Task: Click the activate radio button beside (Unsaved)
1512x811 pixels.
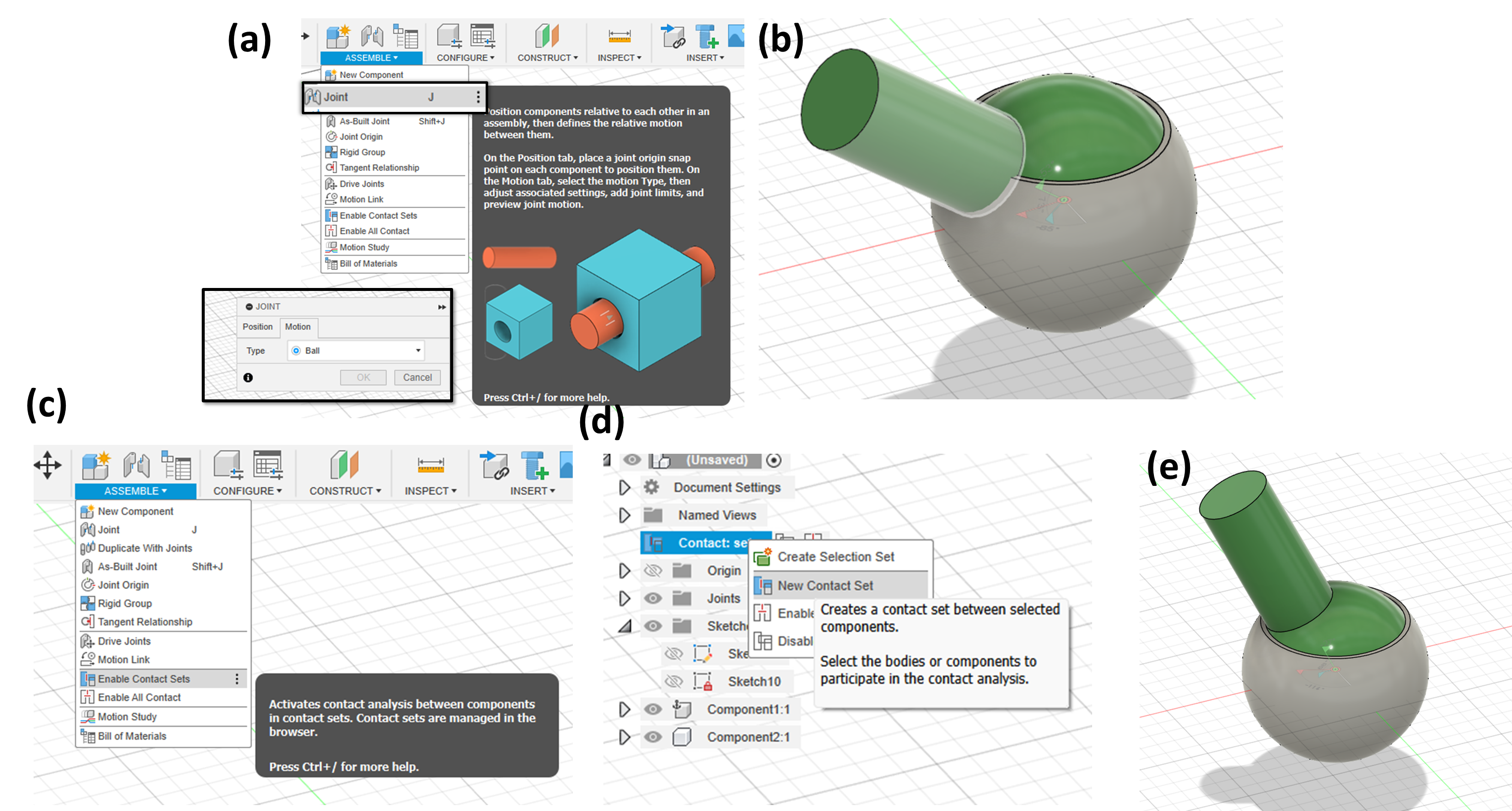Action: point(774,460)
